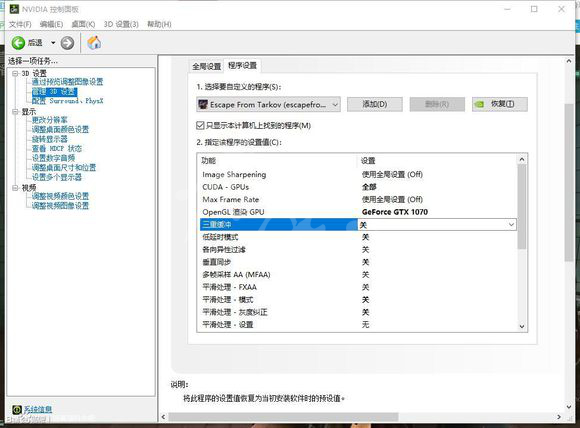Select 更改分辨率 in the tree
Image resolution: width=580 pixels, height=428 pixels.
point(50,120)
